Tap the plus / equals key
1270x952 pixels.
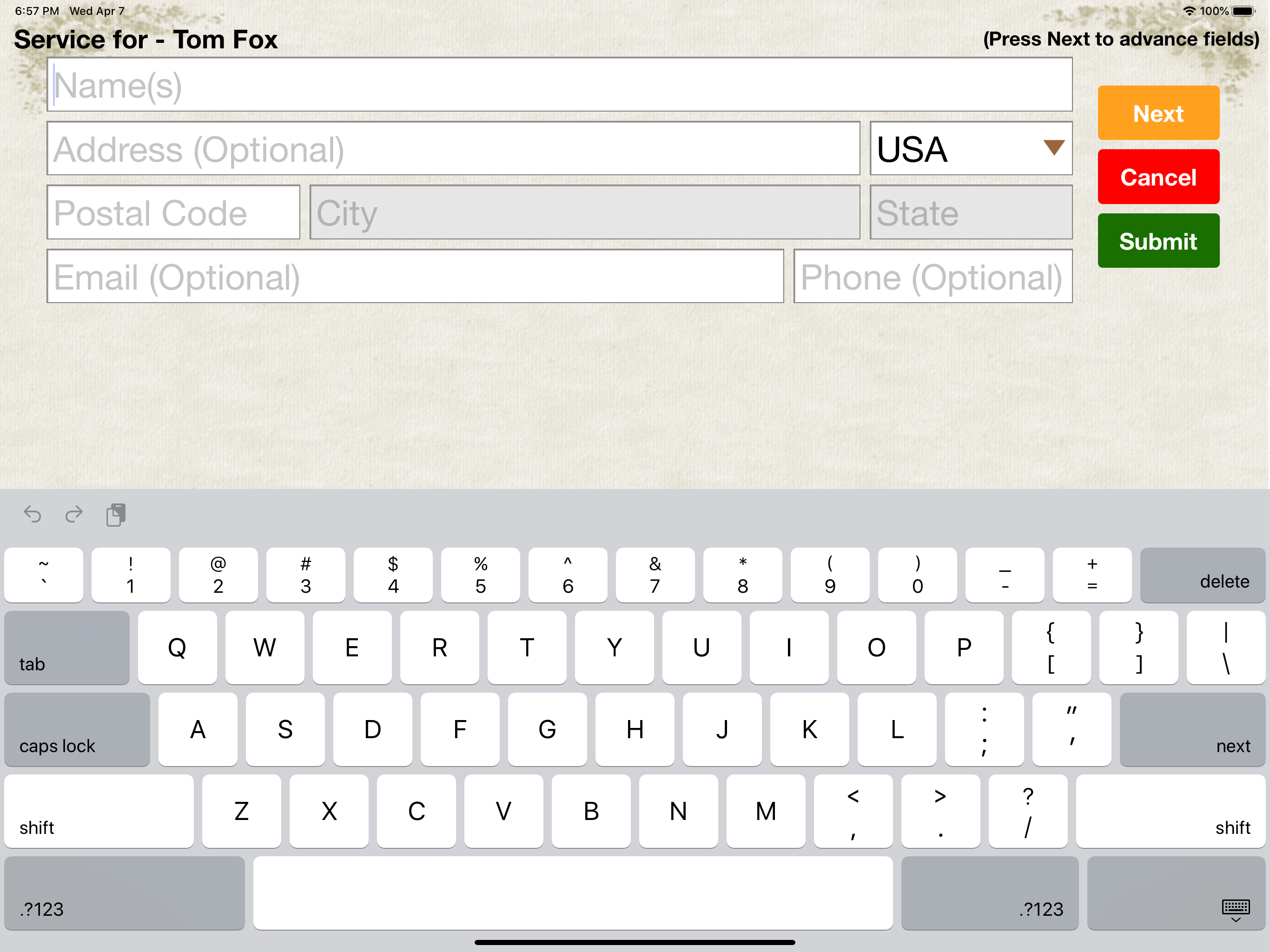(x=1092, y=575)
